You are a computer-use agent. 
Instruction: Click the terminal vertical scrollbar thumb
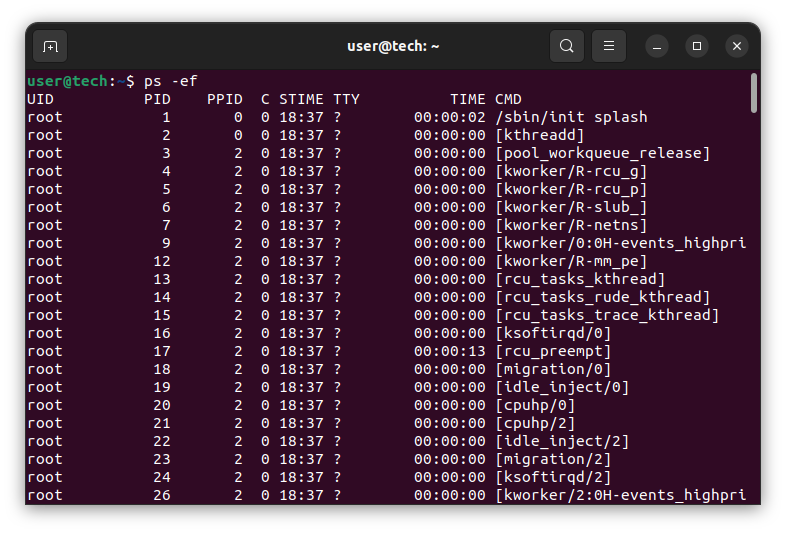point(753,91)
